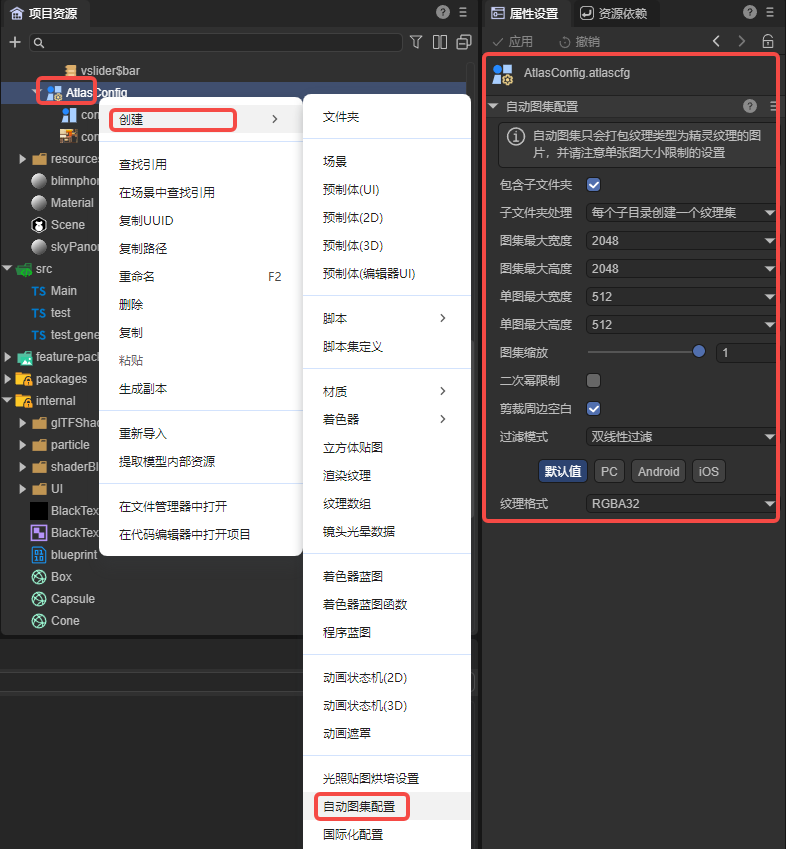Choose 自动图集配置 from create submenu
This screenshot has width=786, height=849.
(358, 806)
